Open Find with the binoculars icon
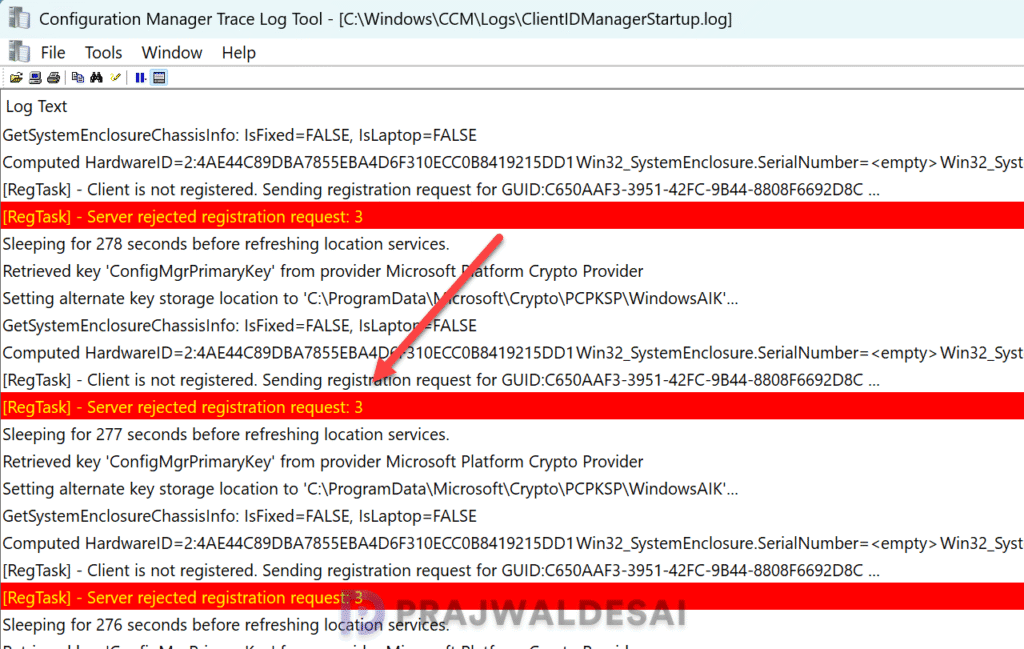This screenshot has width=1024, height=649. [x=96, y=78]
